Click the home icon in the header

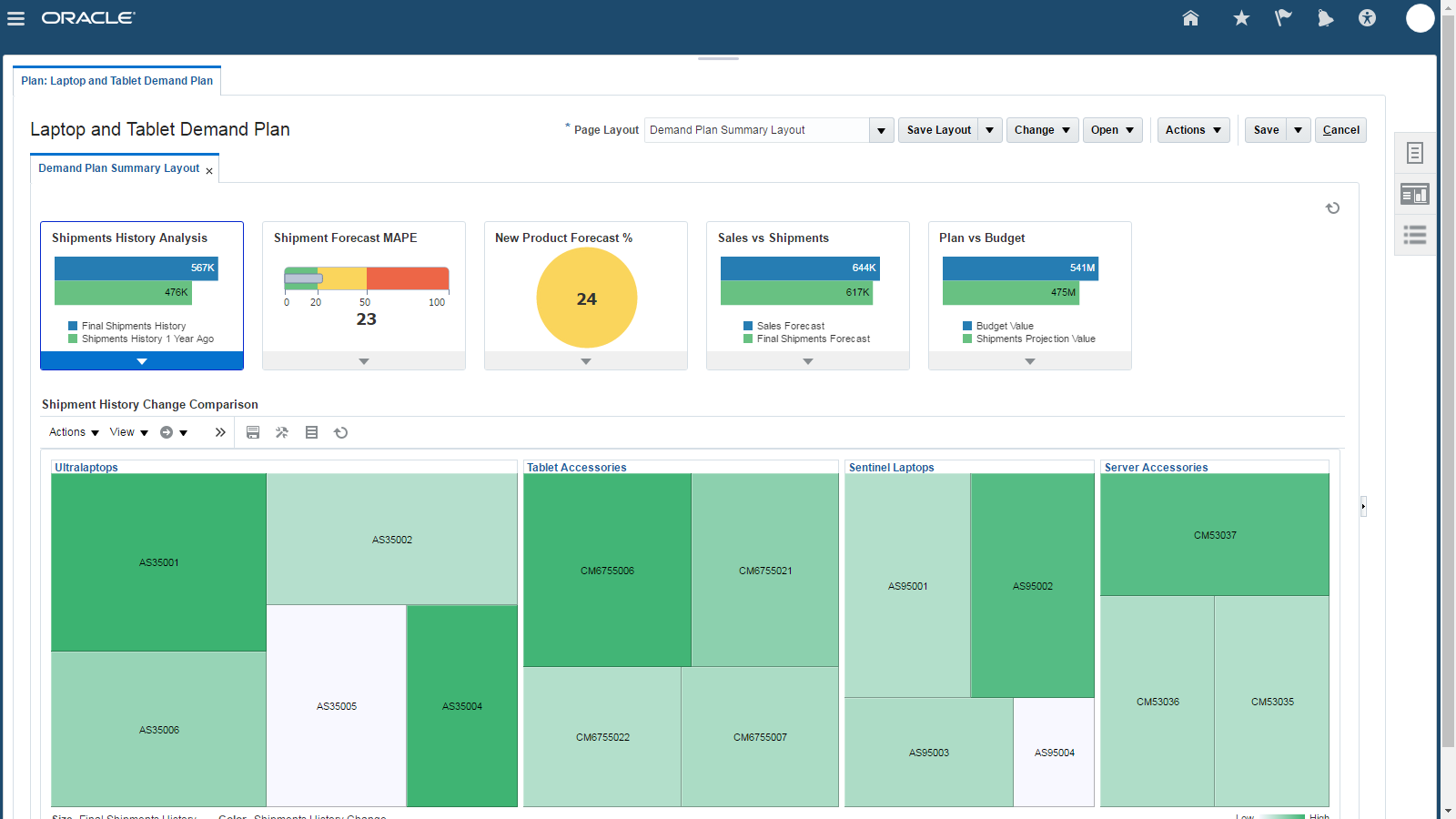1190,18
